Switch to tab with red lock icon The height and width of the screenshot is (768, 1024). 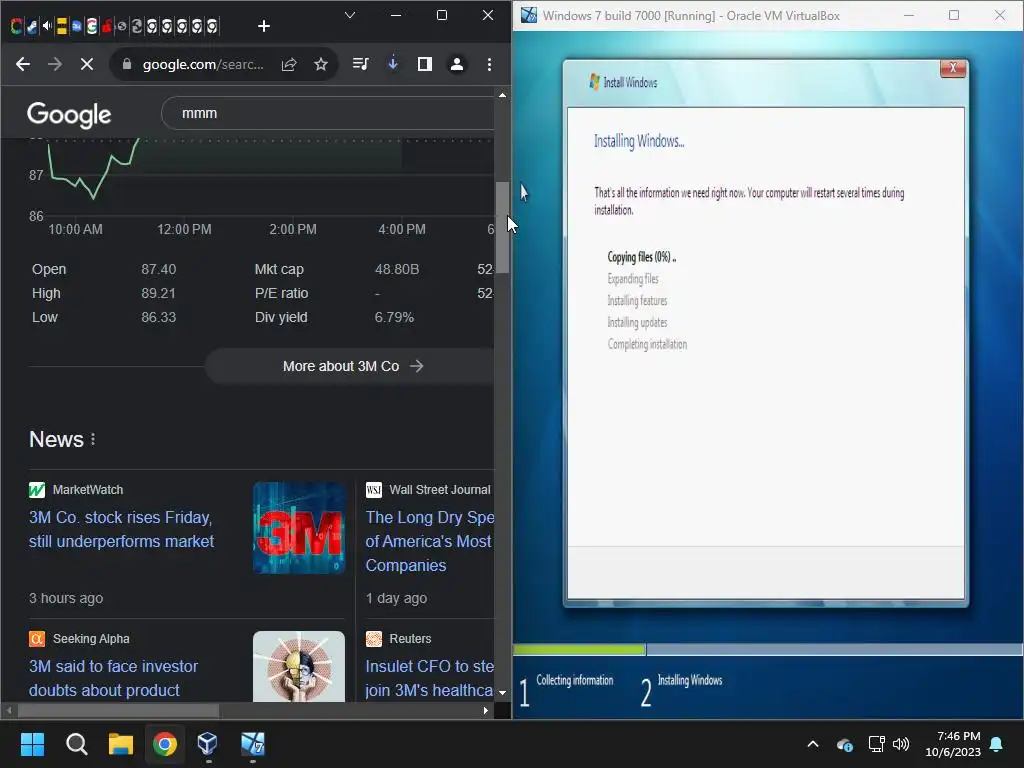coord(106,26)
